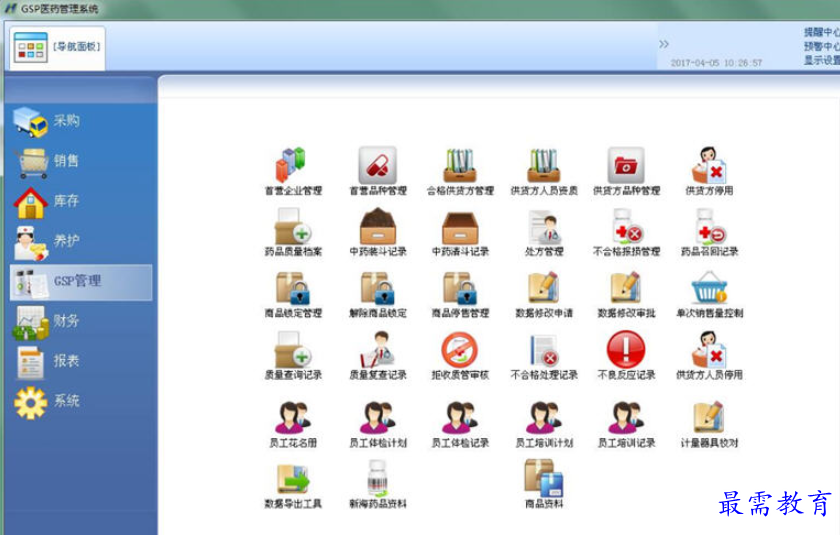This screenshot has width=840, height=535.
Task: Open 显示设置 link
Action: 822,60
